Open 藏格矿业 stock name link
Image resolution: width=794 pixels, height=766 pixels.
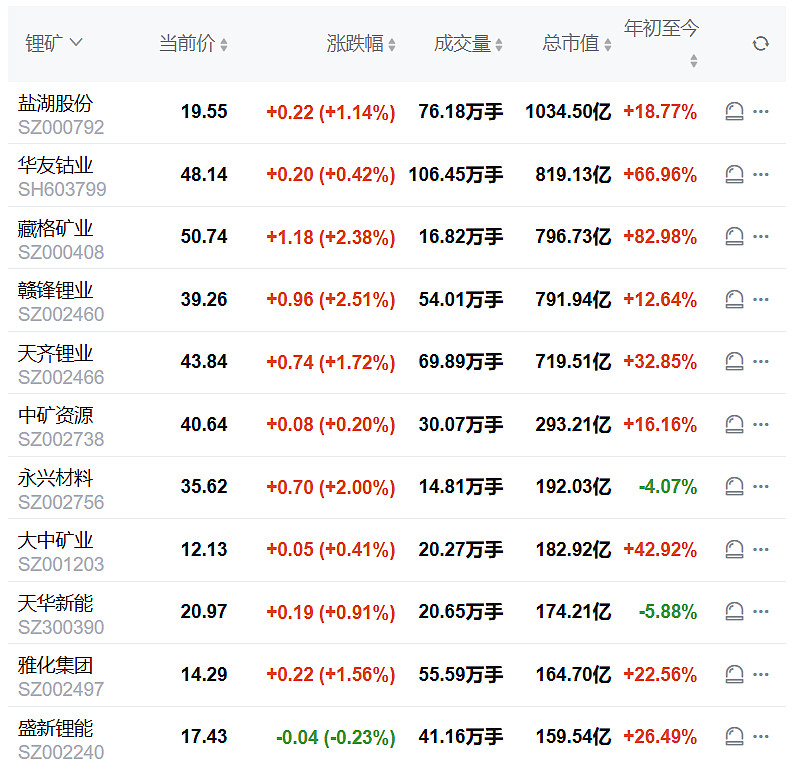tap(55, 228)
